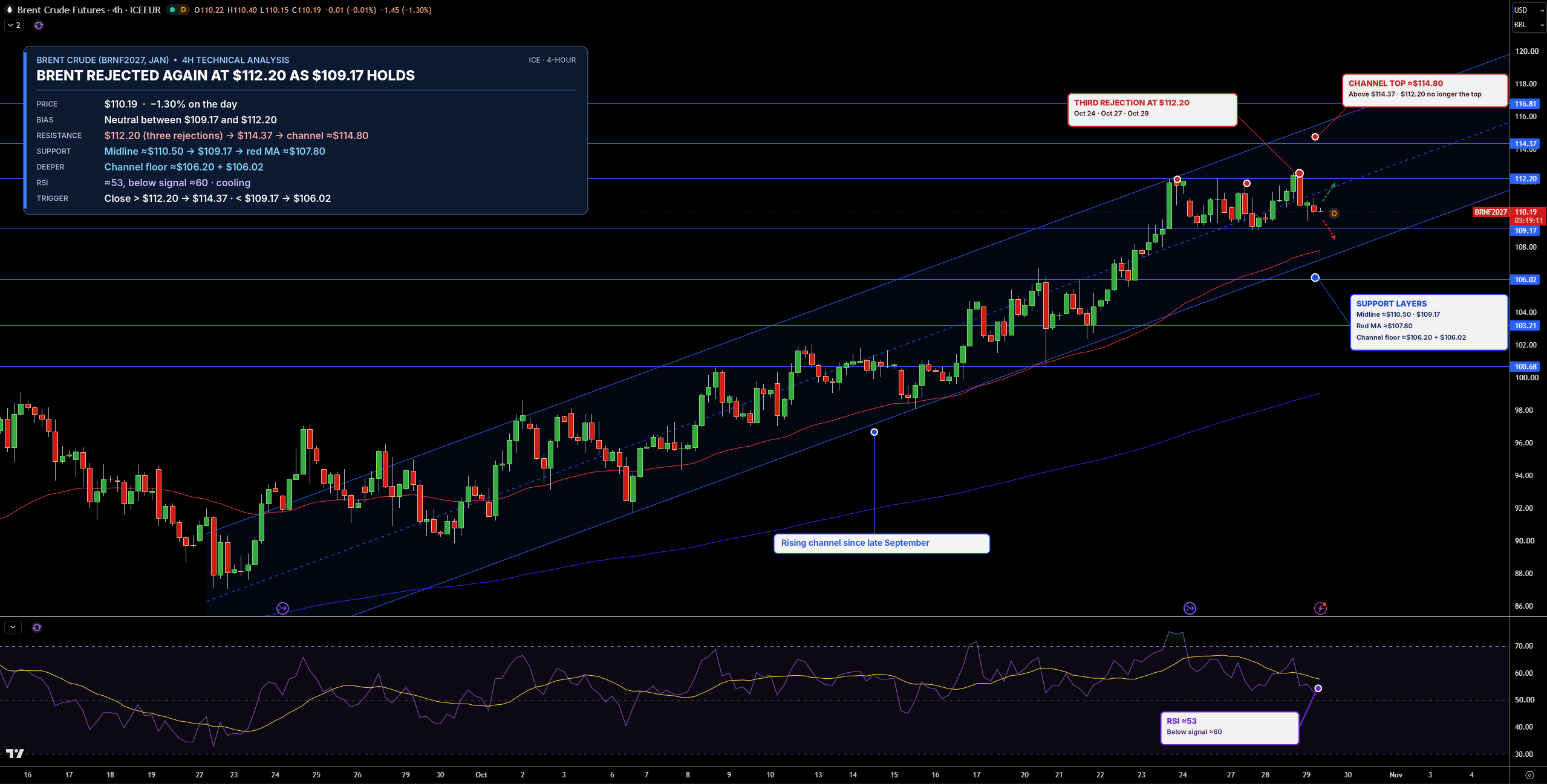Open the lightning bolt latest-news event icon
The image size is (1547, 784).
pos(1321,608)
